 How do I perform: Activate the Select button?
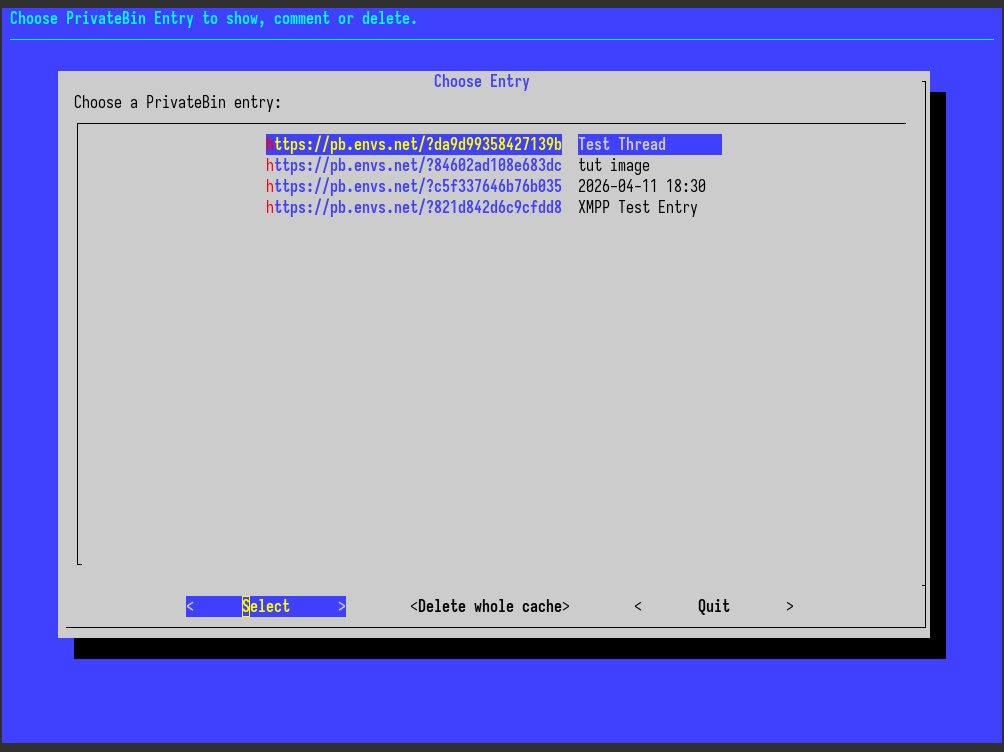(x=266, y=606)
